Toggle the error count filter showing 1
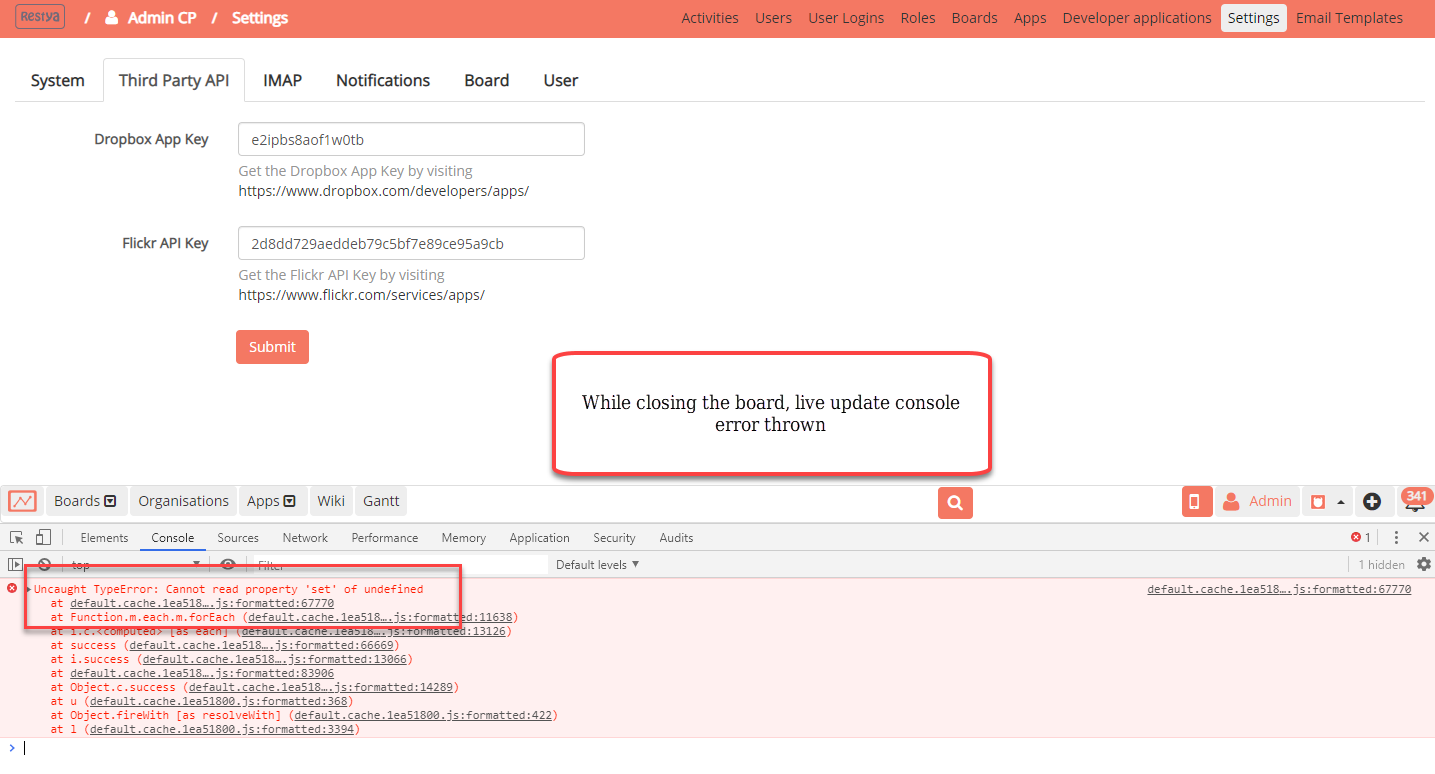1435x774 pixels. coord(1359,537)
